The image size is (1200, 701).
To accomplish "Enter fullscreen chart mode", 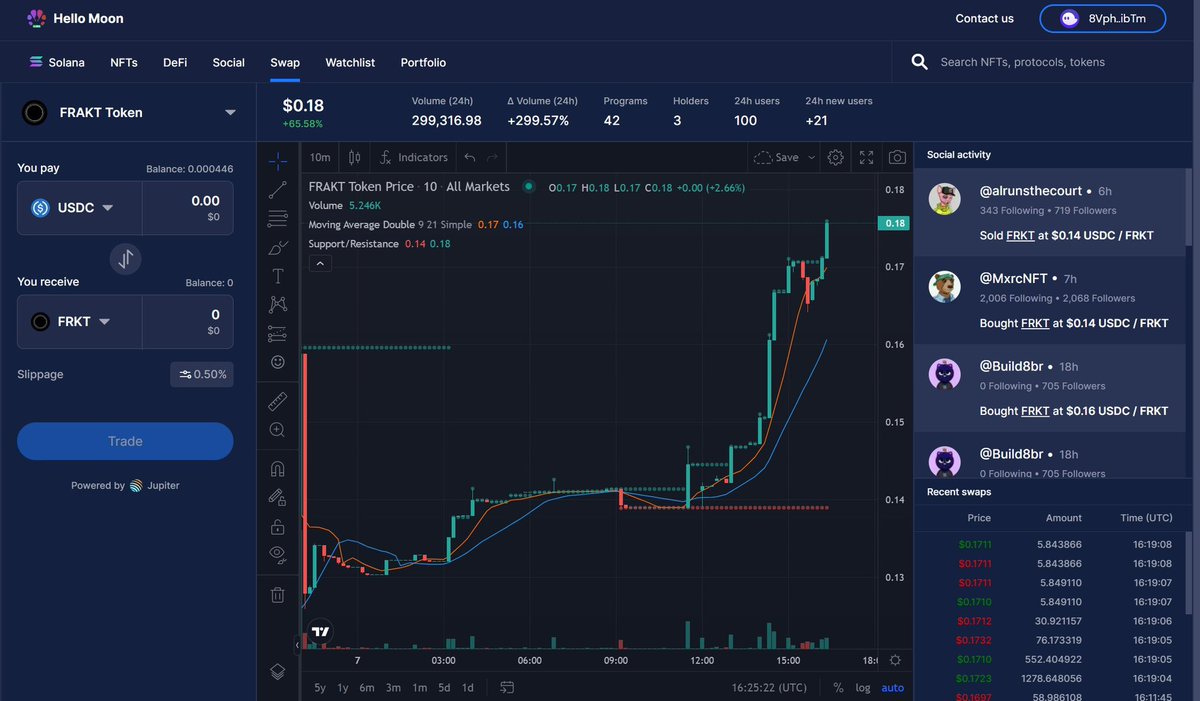I will click(867, 157).
